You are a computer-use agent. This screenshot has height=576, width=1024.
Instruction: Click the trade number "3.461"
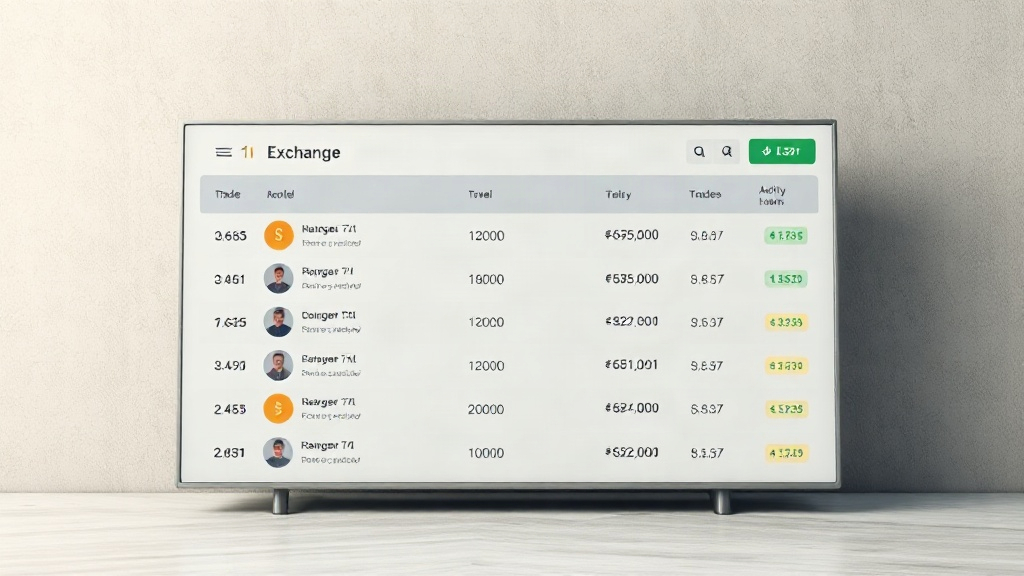[230, 280]
